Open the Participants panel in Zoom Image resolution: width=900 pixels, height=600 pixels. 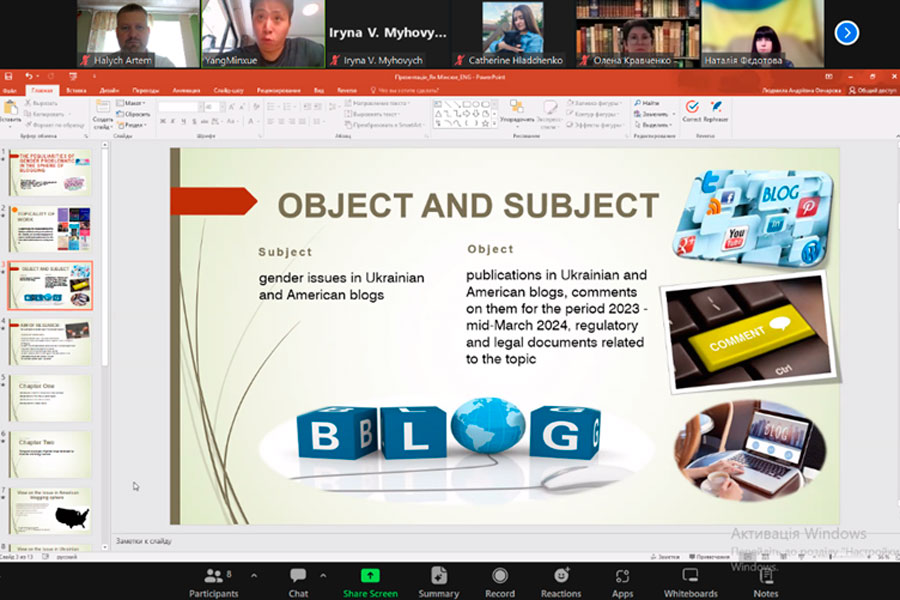213,581
